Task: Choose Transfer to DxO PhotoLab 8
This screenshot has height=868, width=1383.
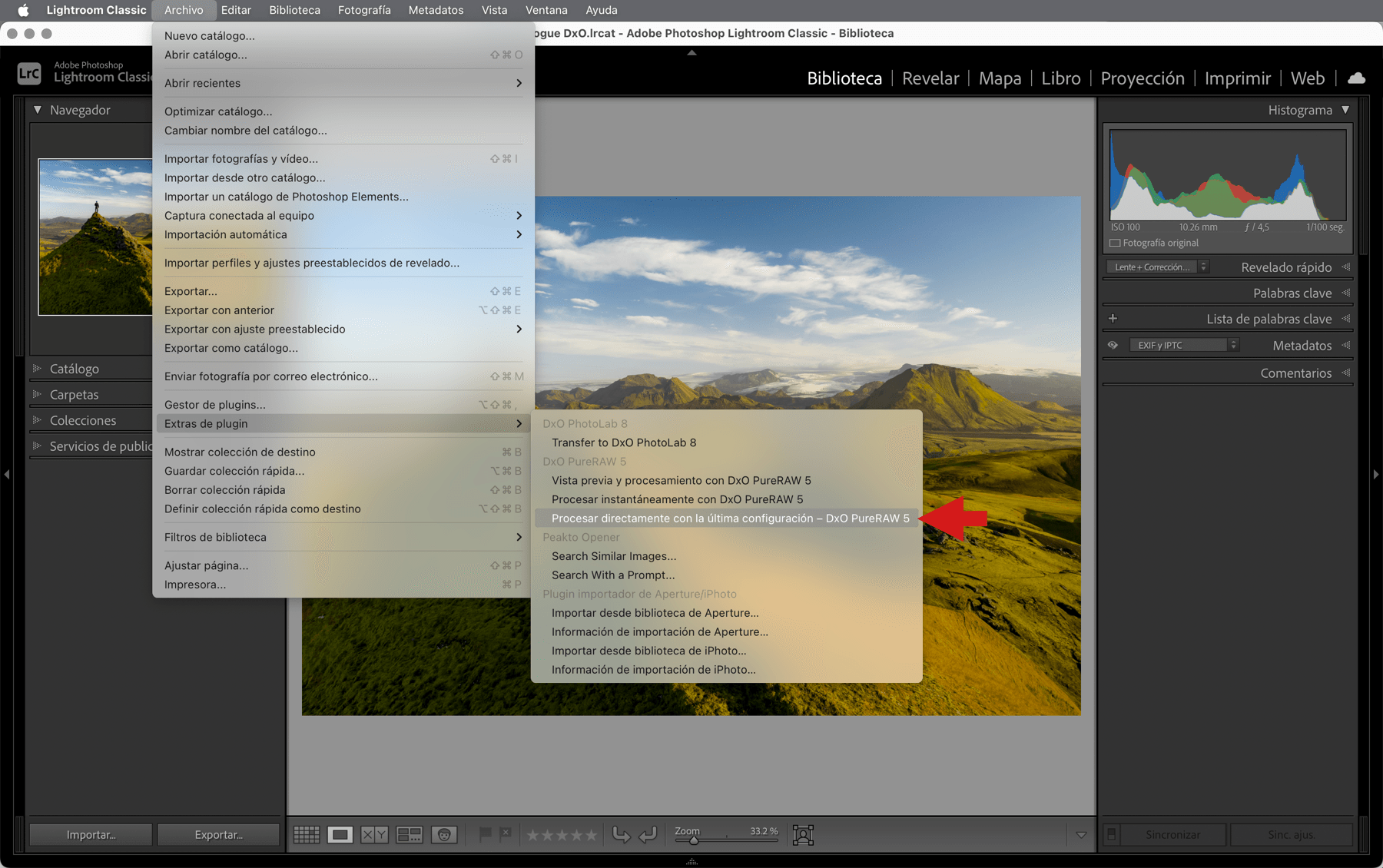Action: (726, 442)
